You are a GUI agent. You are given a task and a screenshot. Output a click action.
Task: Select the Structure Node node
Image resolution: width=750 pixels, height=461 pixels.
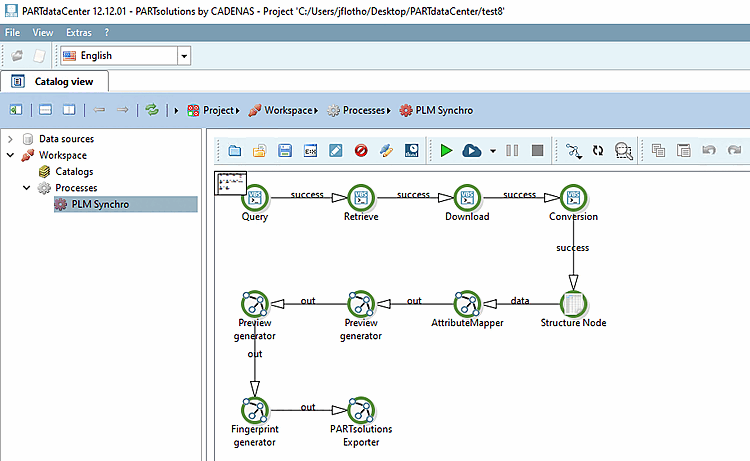[x=574, y=304]
